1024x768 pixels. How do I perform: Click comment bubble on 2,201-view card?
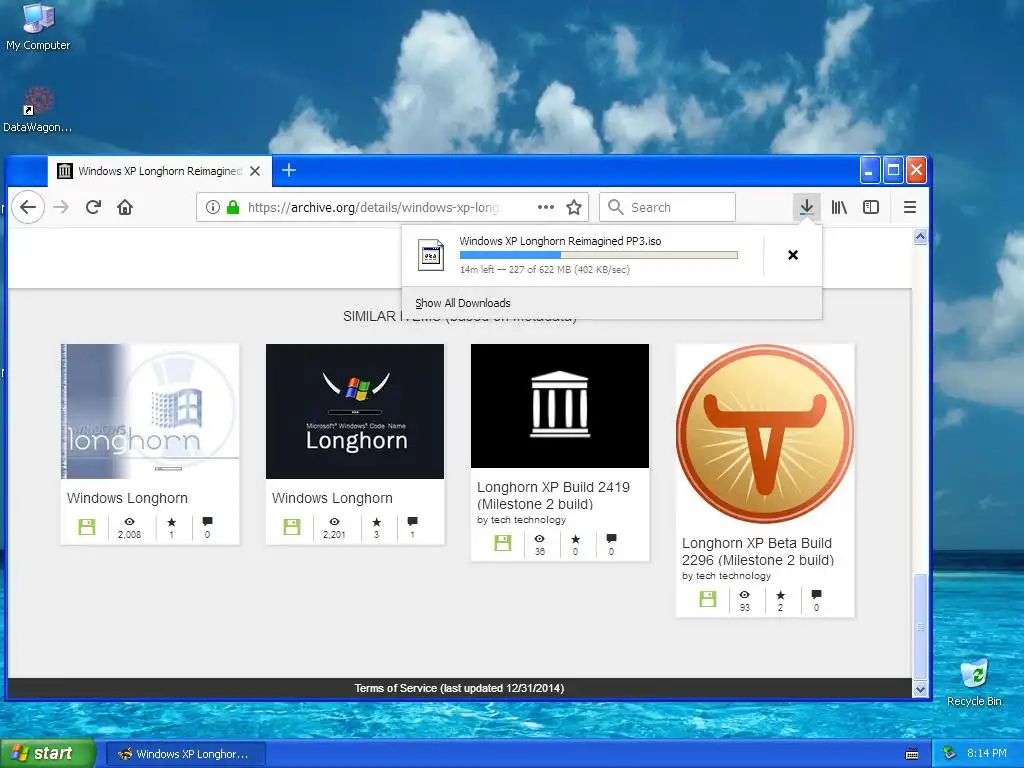[x=413, y=522]
